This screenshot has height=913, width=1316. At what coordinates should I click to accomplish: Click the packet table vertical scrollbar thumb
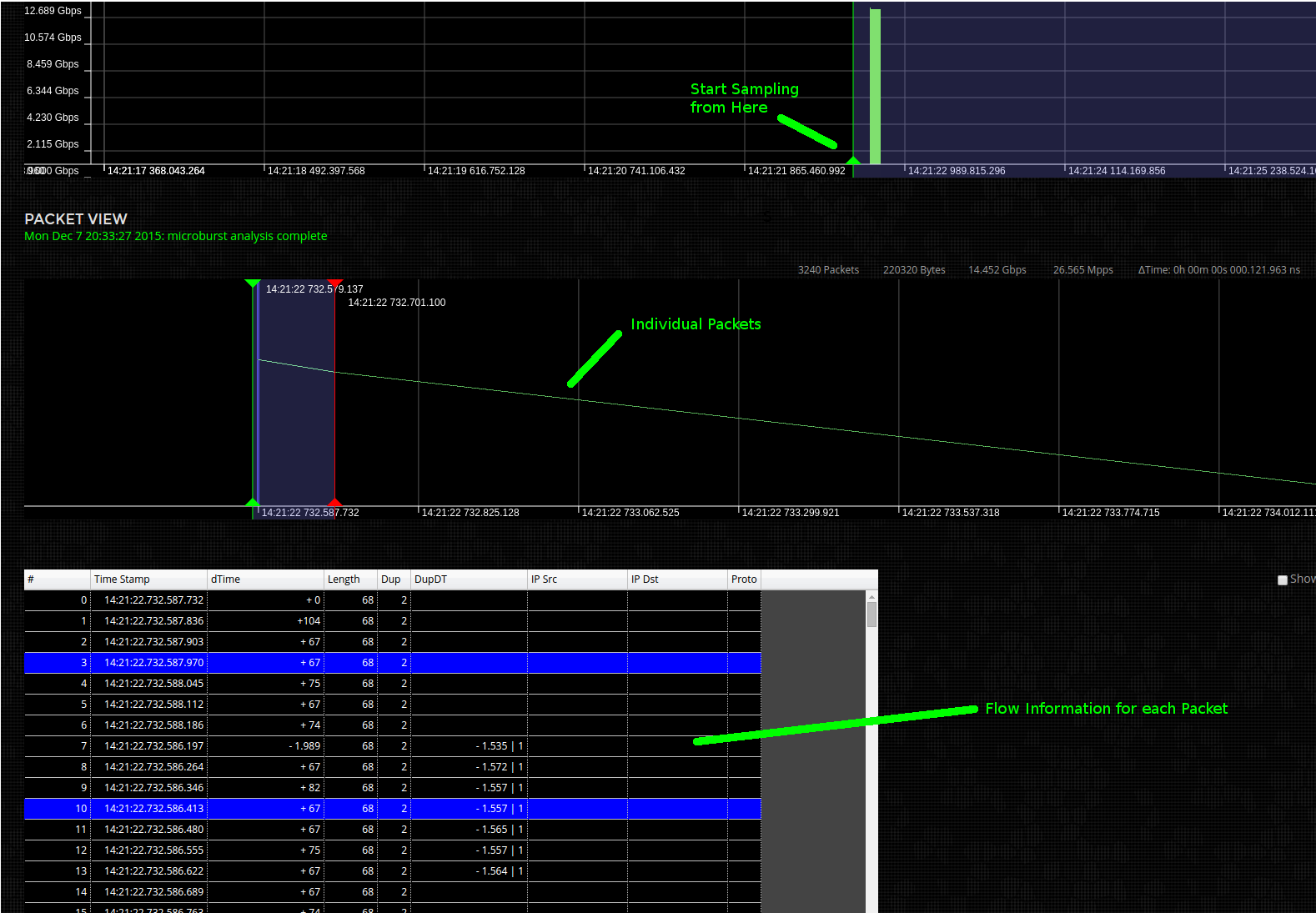pos(871,615)
